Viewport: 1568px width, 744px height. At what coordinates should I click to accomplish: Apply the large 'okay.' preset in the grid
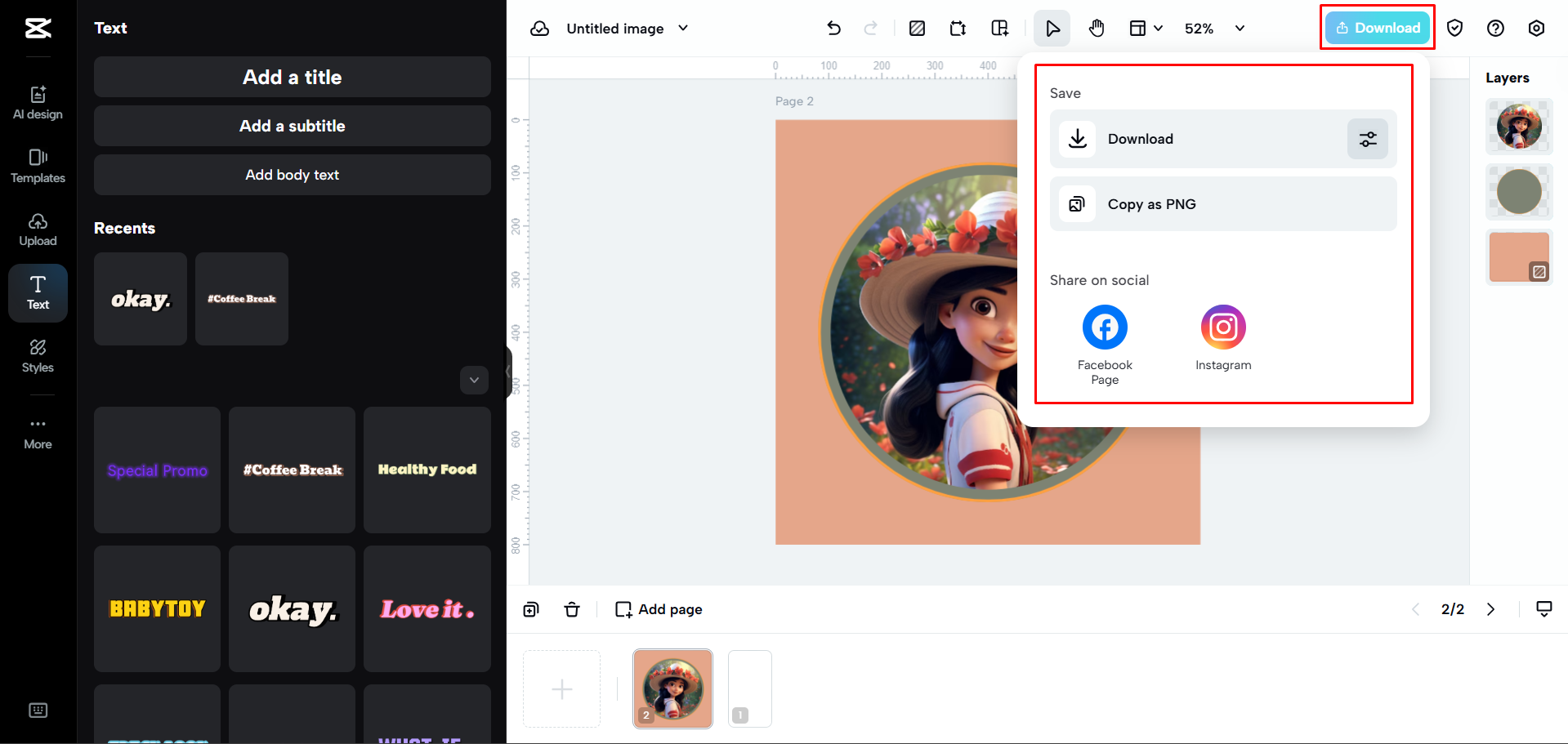coord(293,609)
